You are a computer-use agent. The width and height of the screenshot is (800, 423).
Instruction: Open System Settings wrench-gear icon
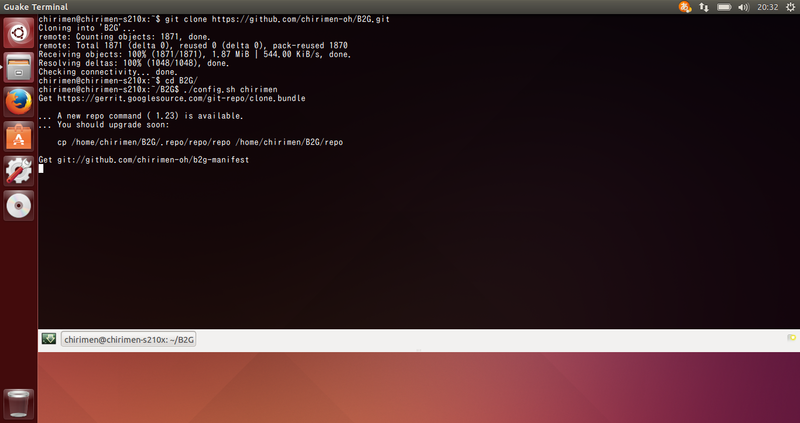pos(19,171)
